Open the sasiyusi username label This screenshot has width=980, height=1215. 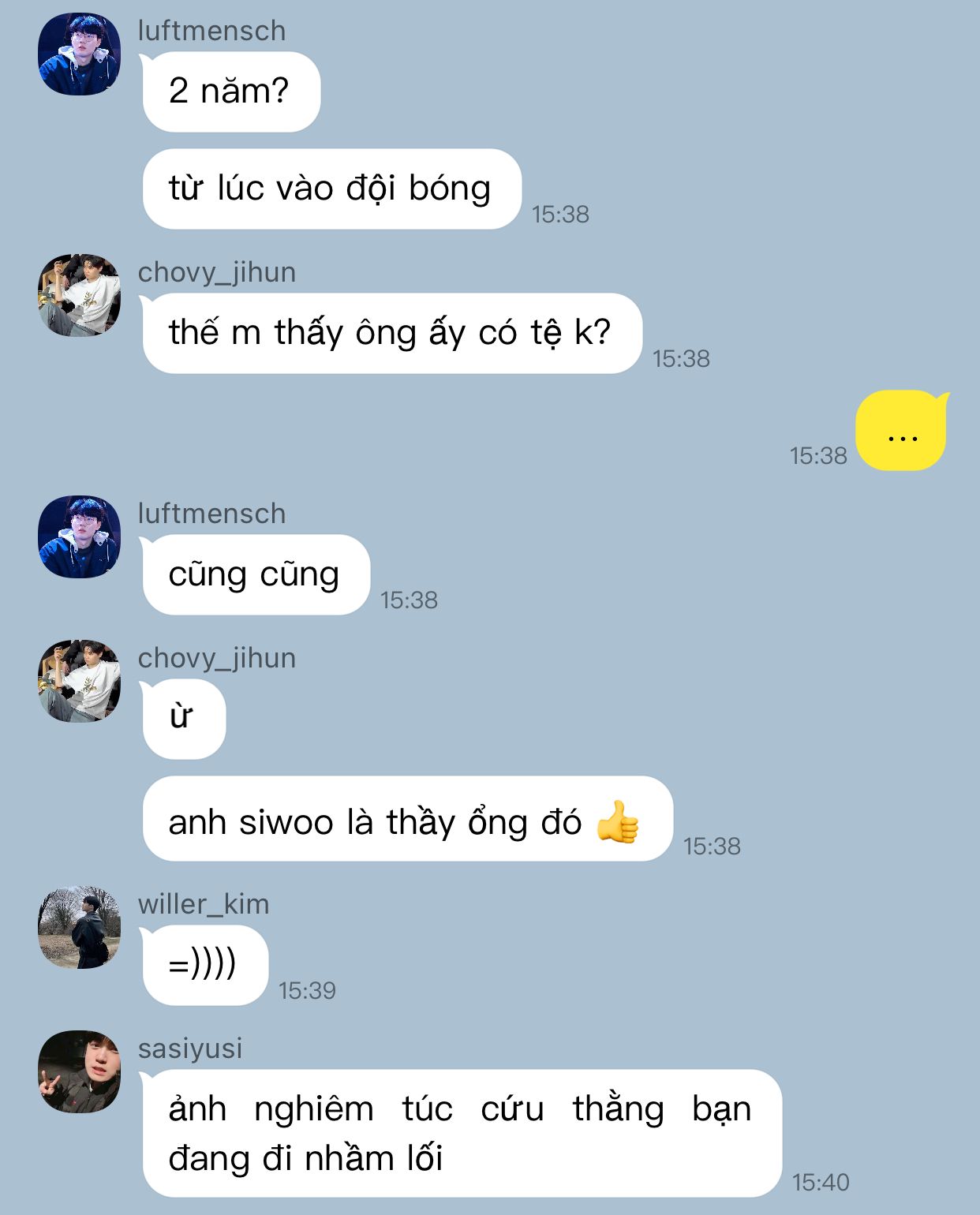[x=190, y=1049]
